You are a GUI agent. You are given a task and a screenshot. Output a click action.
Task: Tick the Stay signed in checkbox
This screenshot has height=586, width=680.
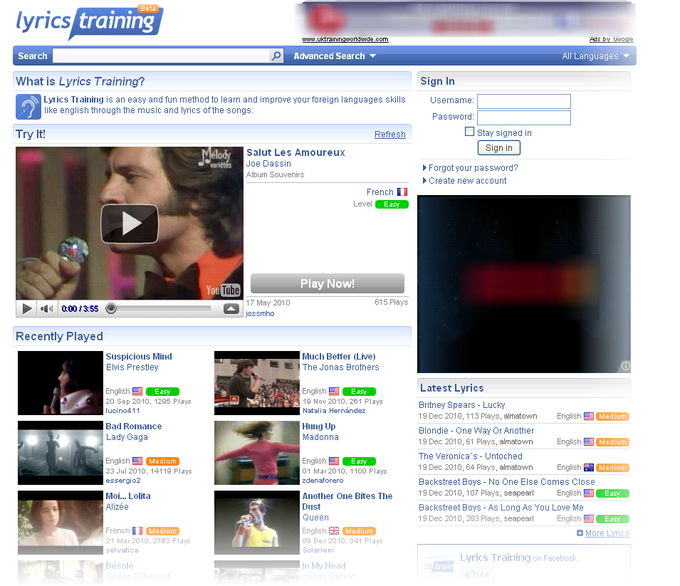point(469,131)
